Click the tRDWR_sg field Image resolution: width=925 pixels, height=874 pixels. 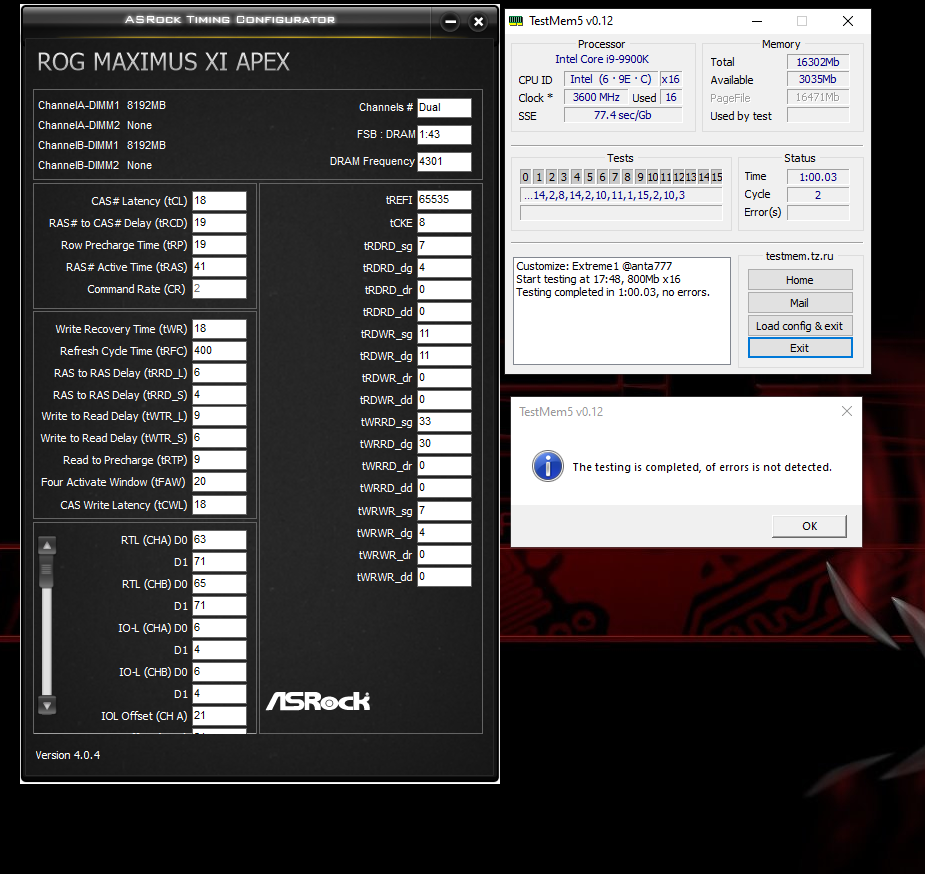coord(444,334)
